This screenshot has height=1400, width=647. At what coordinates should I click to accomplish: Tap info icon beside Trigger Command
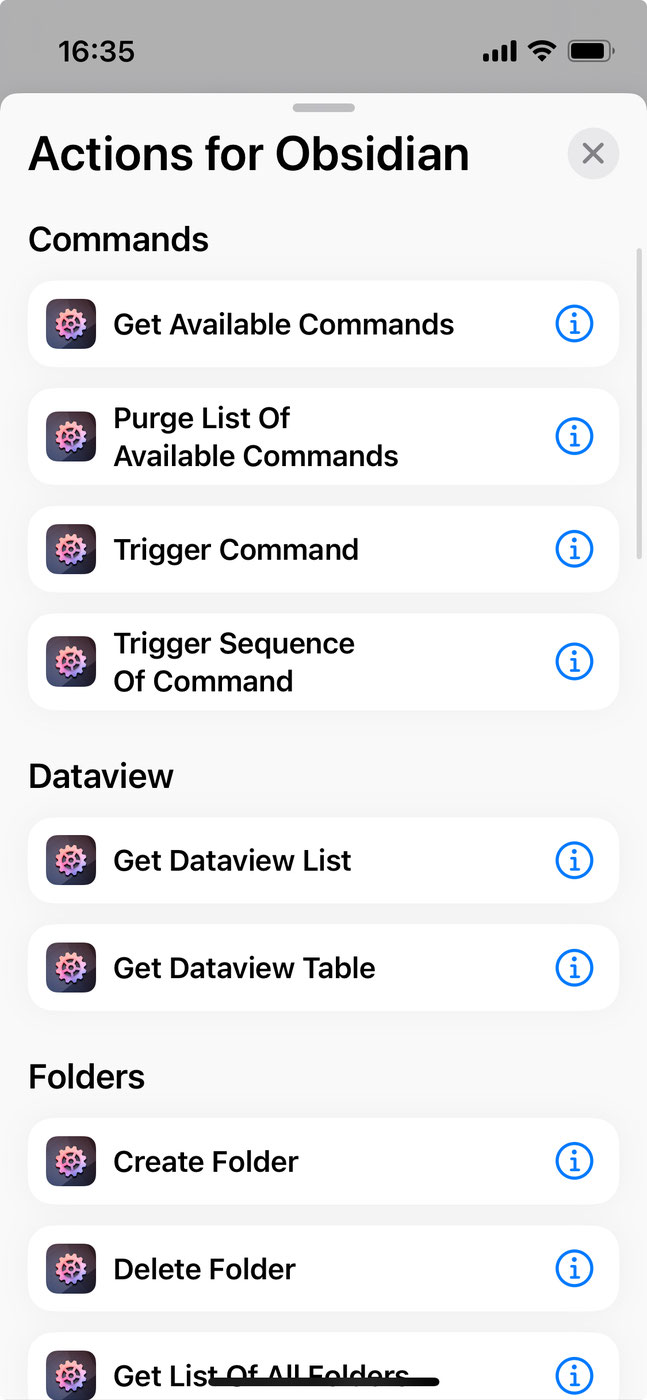574,549
